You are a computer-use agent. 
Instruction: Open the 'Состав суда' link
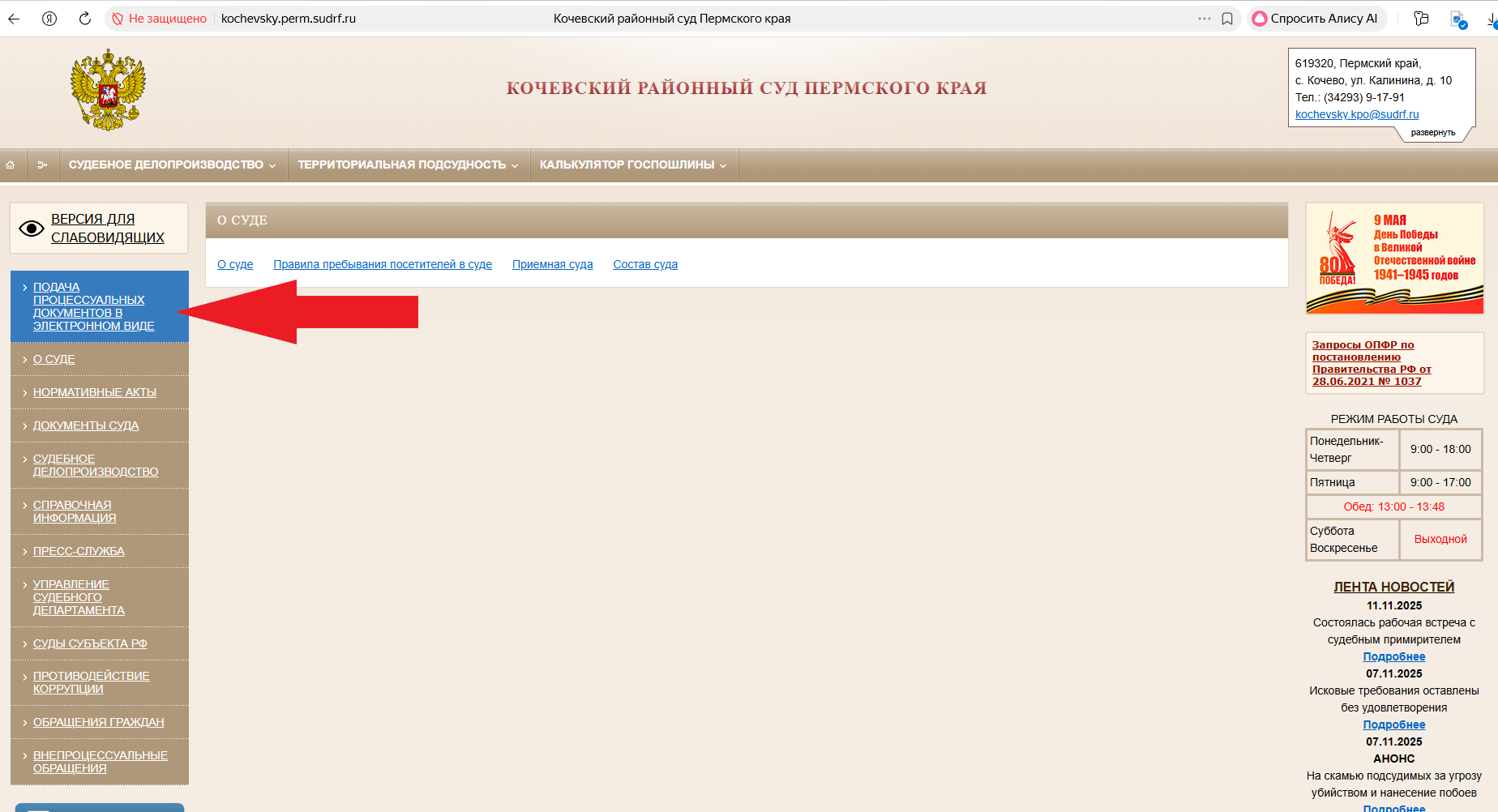644,264
